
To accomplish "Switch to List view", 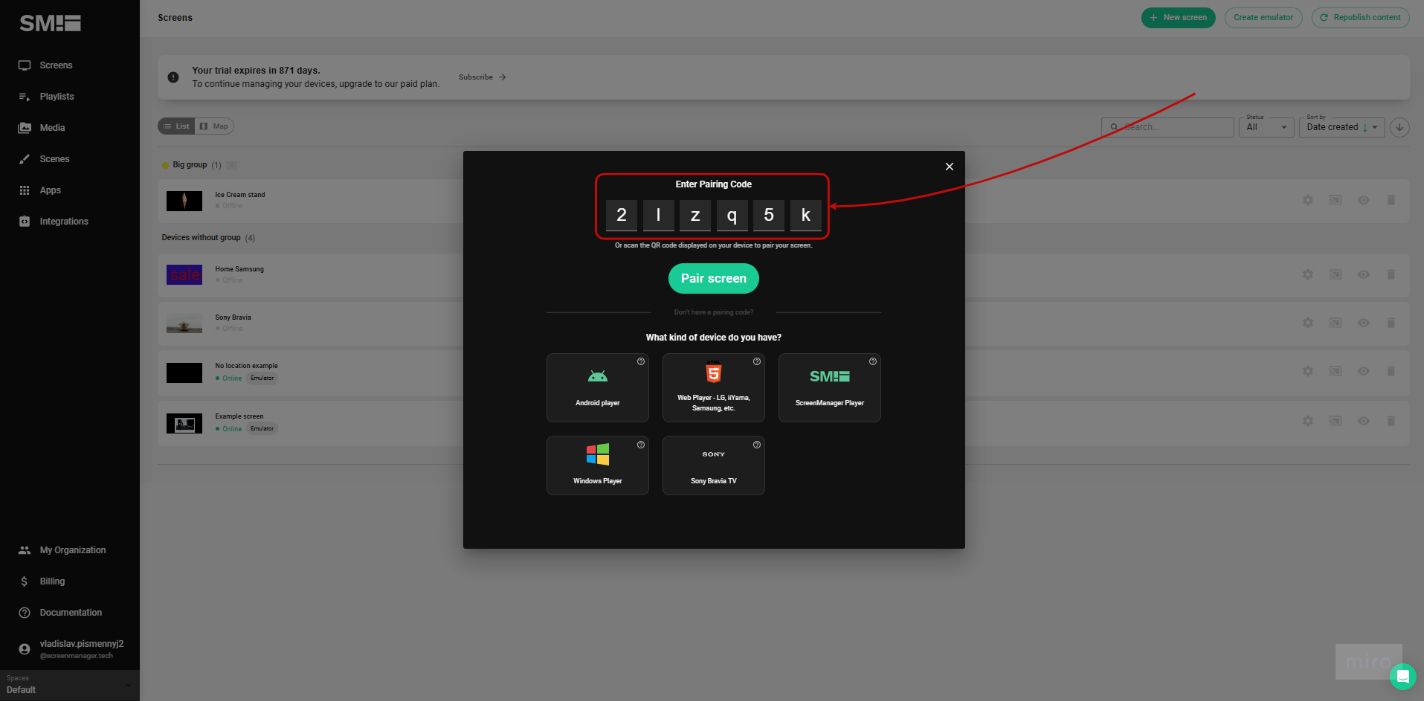I will click(176, 126).
